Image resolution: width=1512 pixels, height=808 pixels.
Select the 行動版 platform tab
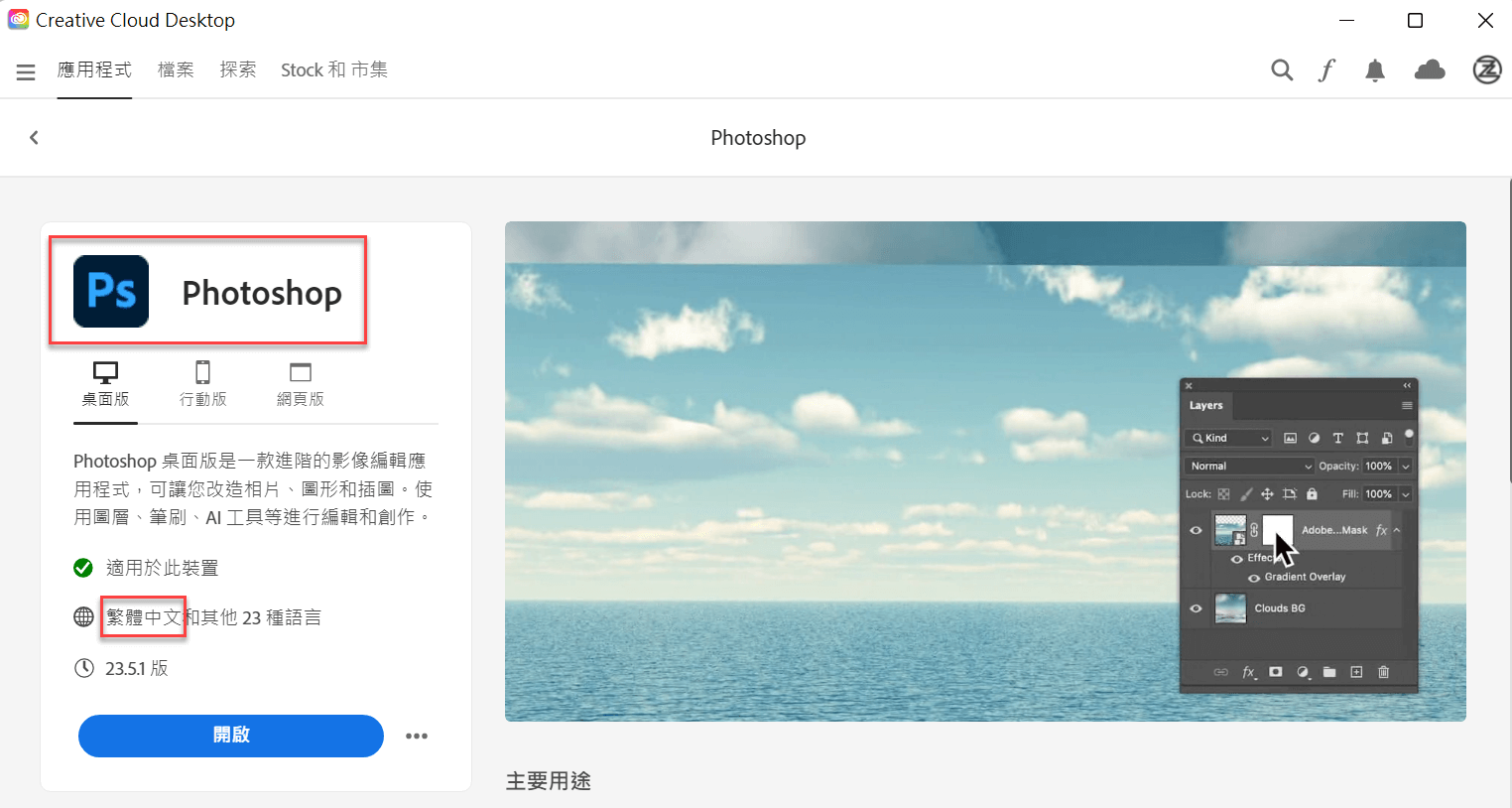click(x=203, y=385)
